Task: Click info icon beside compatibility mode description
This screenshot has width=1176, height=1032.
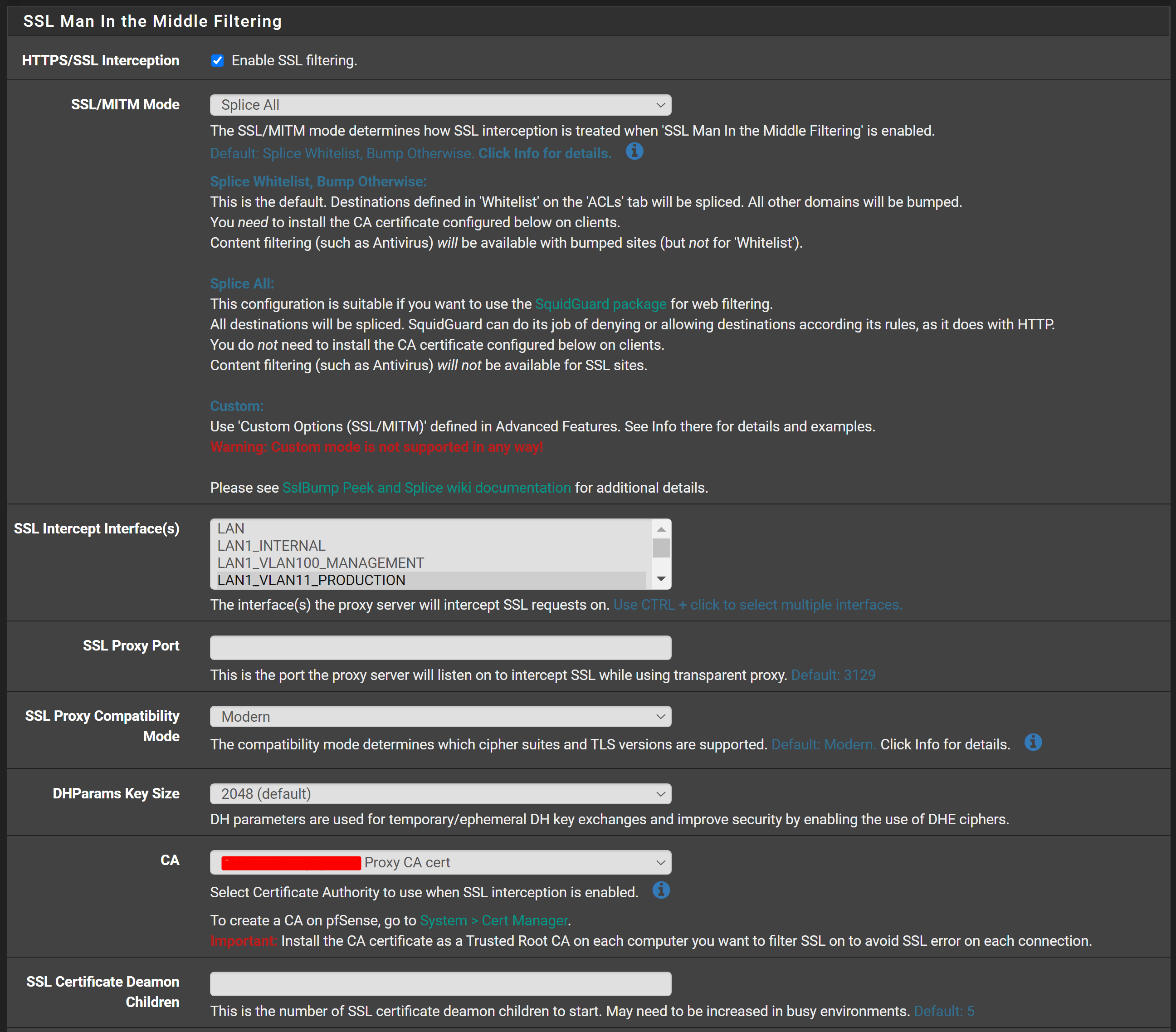Action: coord(1033,743)
